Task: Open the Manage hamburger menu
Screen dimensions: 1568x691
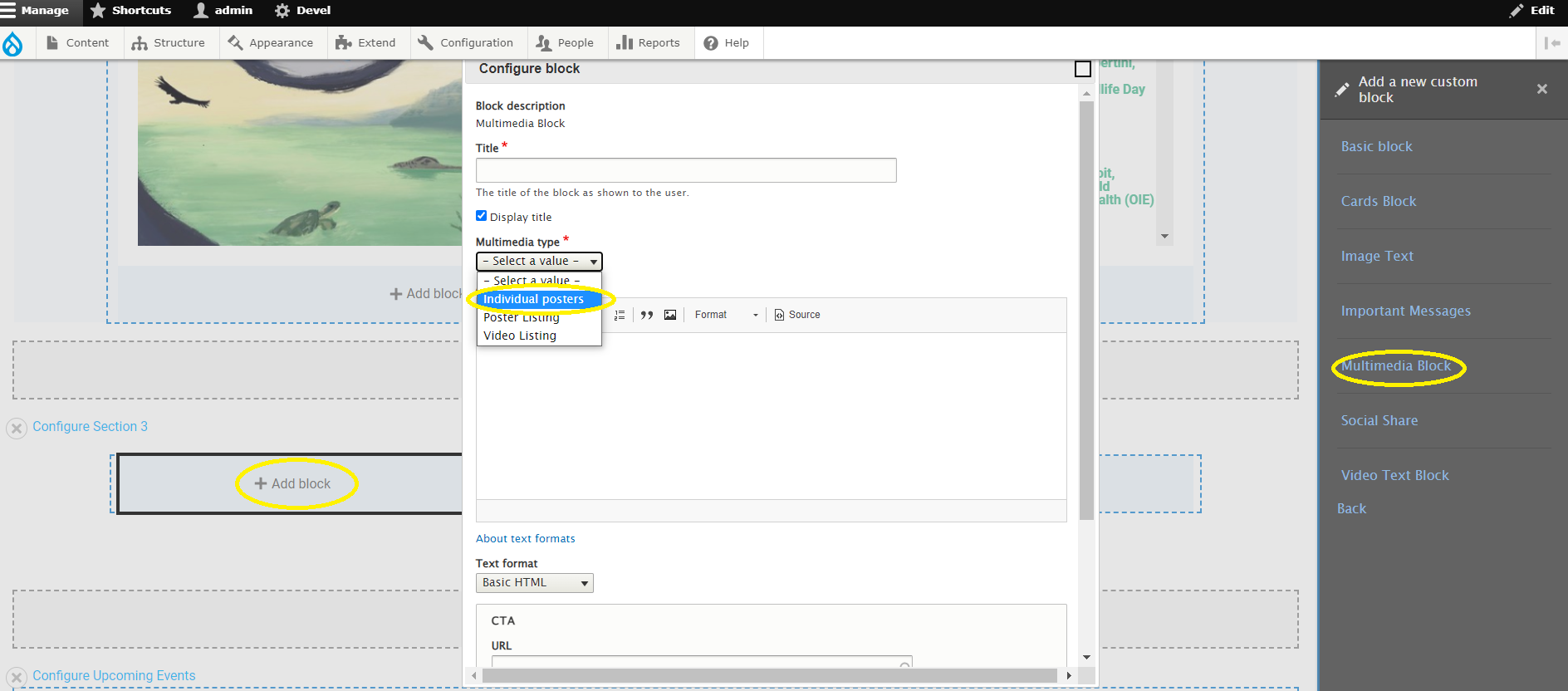Action: (35, 11)
